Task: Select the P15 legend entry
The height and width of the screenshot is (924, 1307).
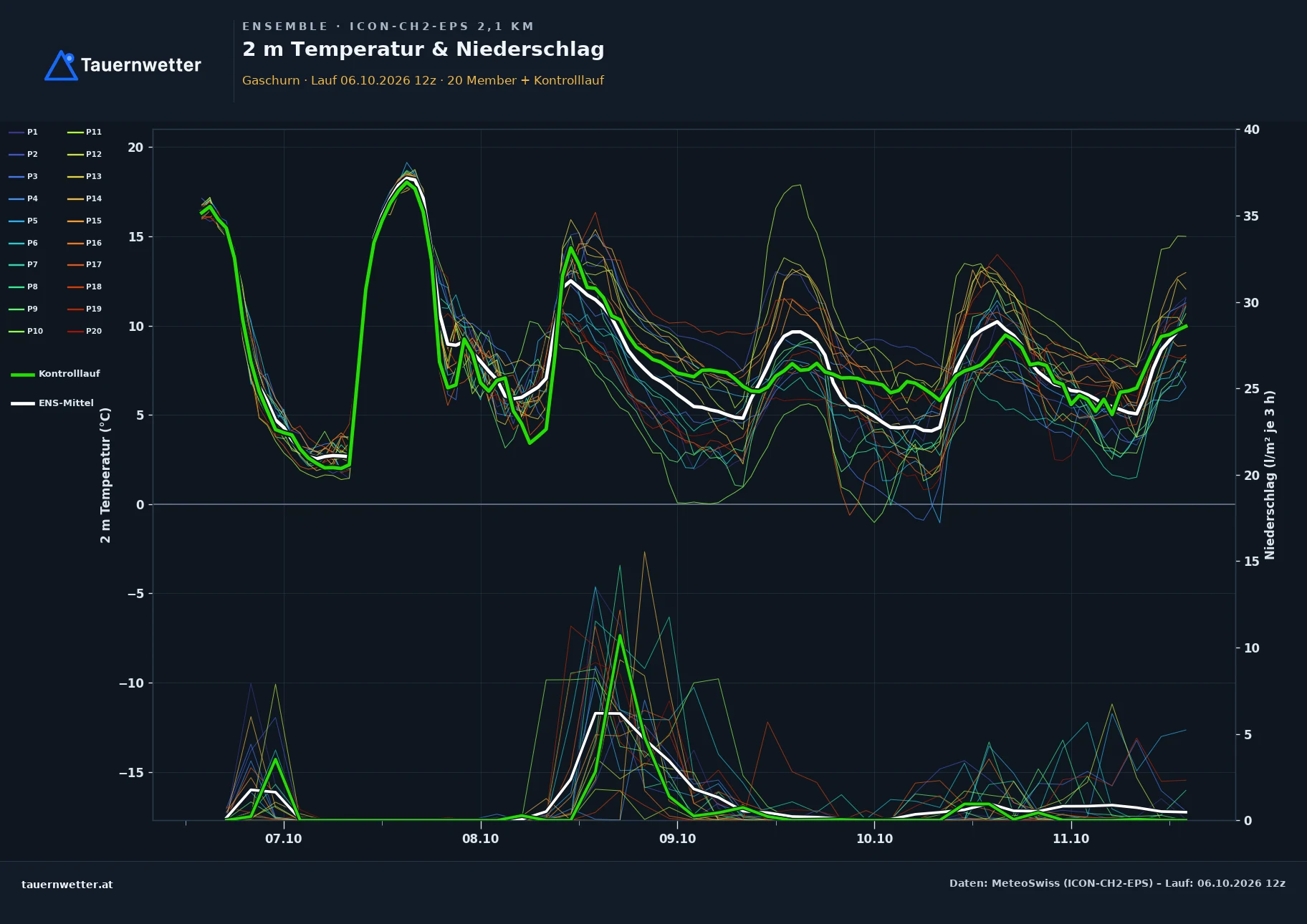Action: pos(85,221)
